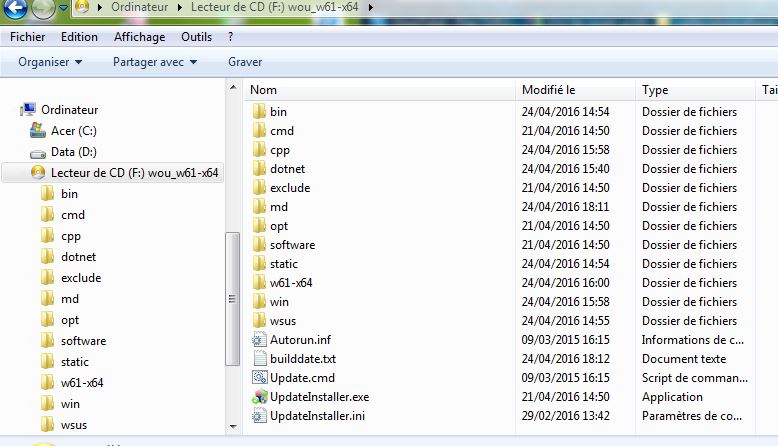Select UpdateInstaller.ini settings file icon
778x446 pixels.
pyautogui.click(x=259, y=416)
